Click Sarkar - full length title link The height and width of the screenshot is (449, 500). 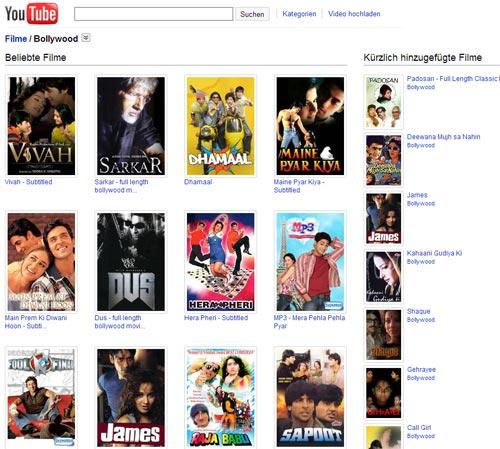[121, 186]
